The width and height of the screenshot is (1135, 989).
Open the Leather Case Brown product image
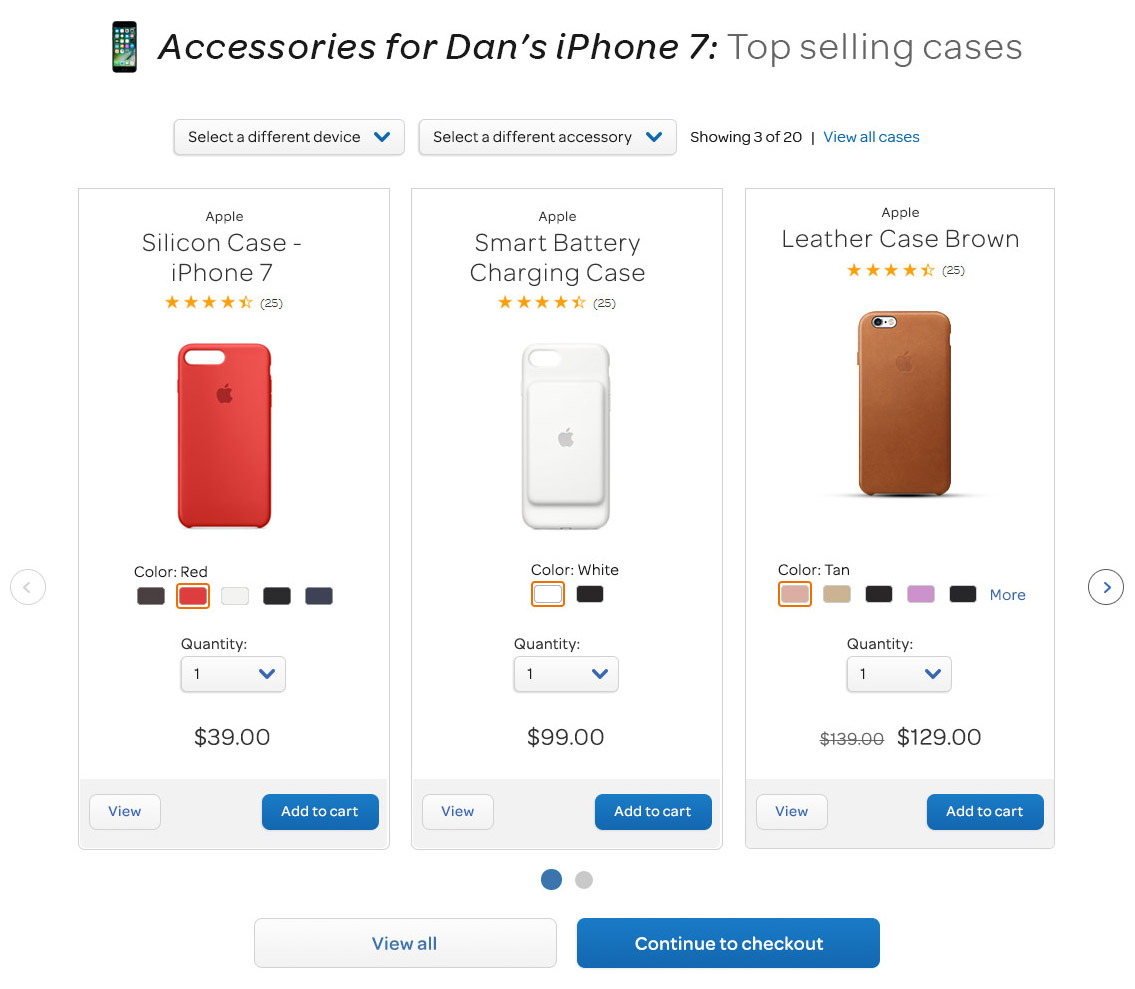904,404
